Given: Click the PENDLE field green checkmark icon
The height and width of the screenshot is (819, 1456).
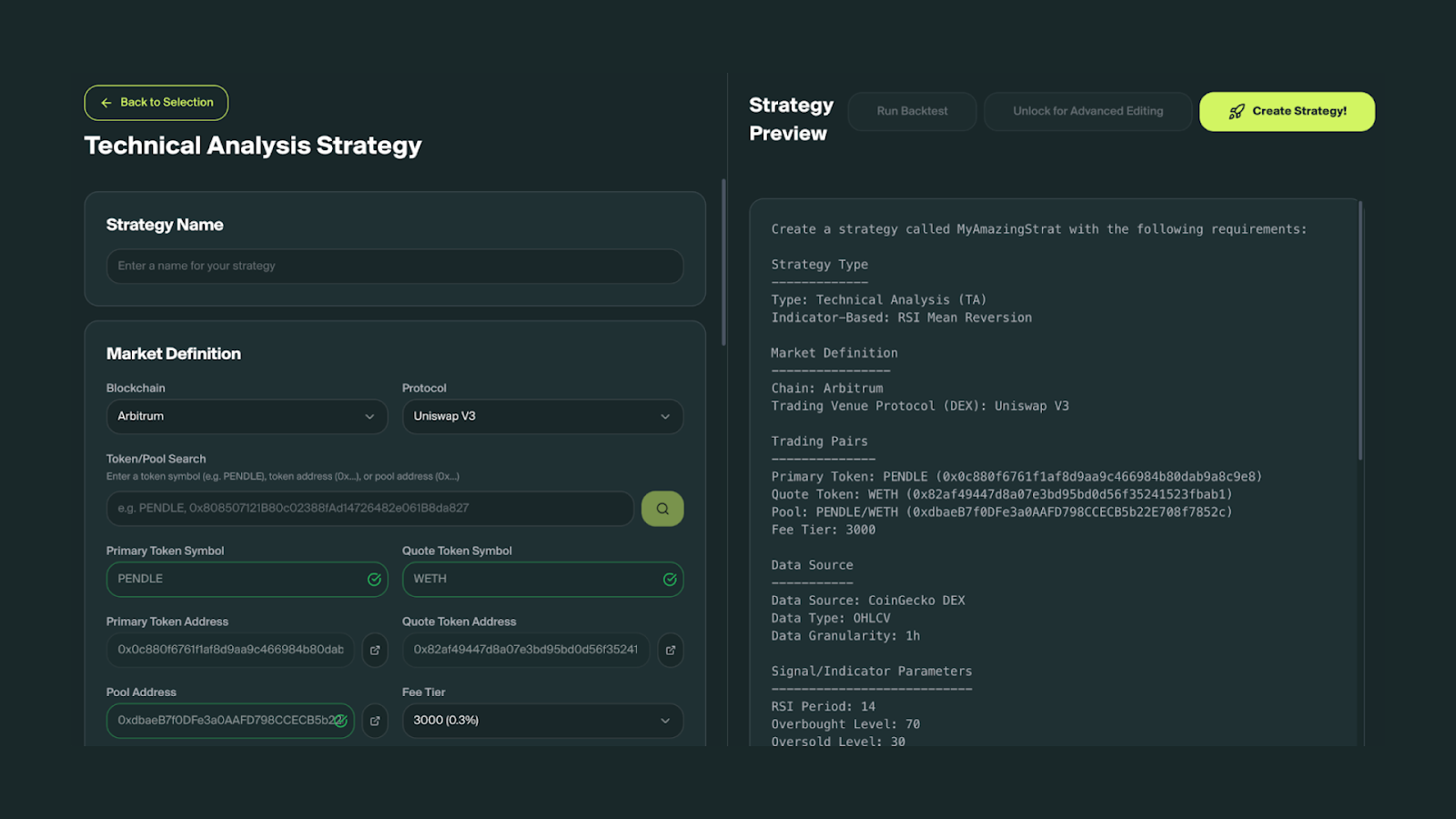Looking at the screenshot, I should pos(374,580).
